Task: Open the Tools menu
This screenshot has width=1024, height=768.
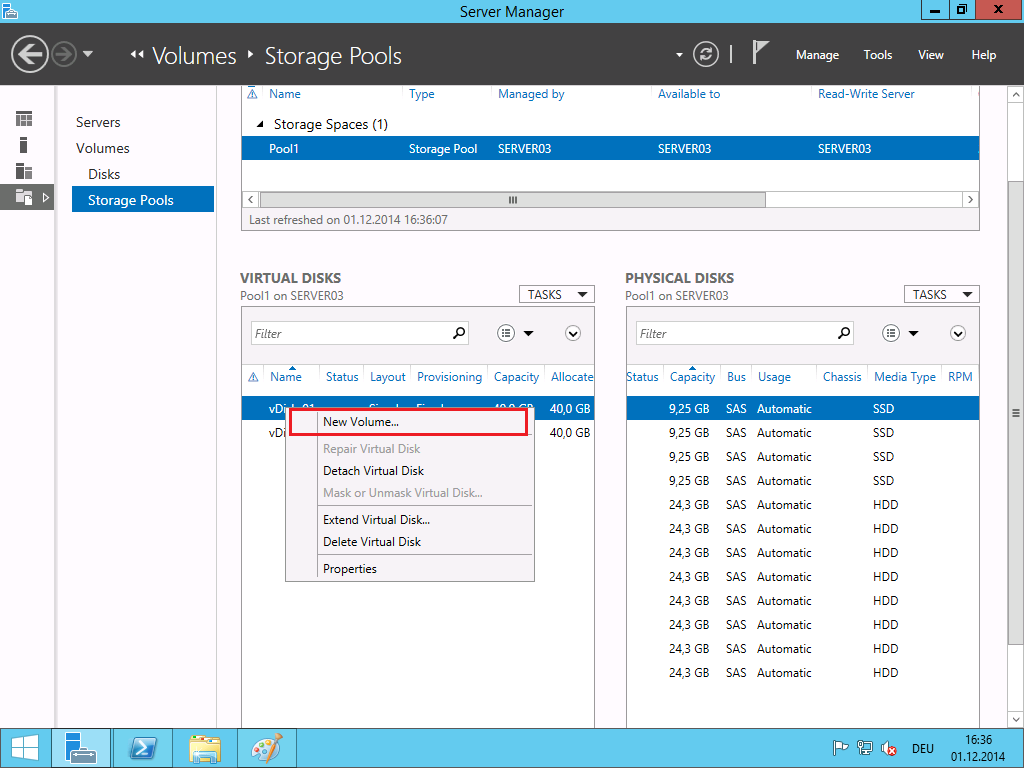Action: [x=878, y=55]
